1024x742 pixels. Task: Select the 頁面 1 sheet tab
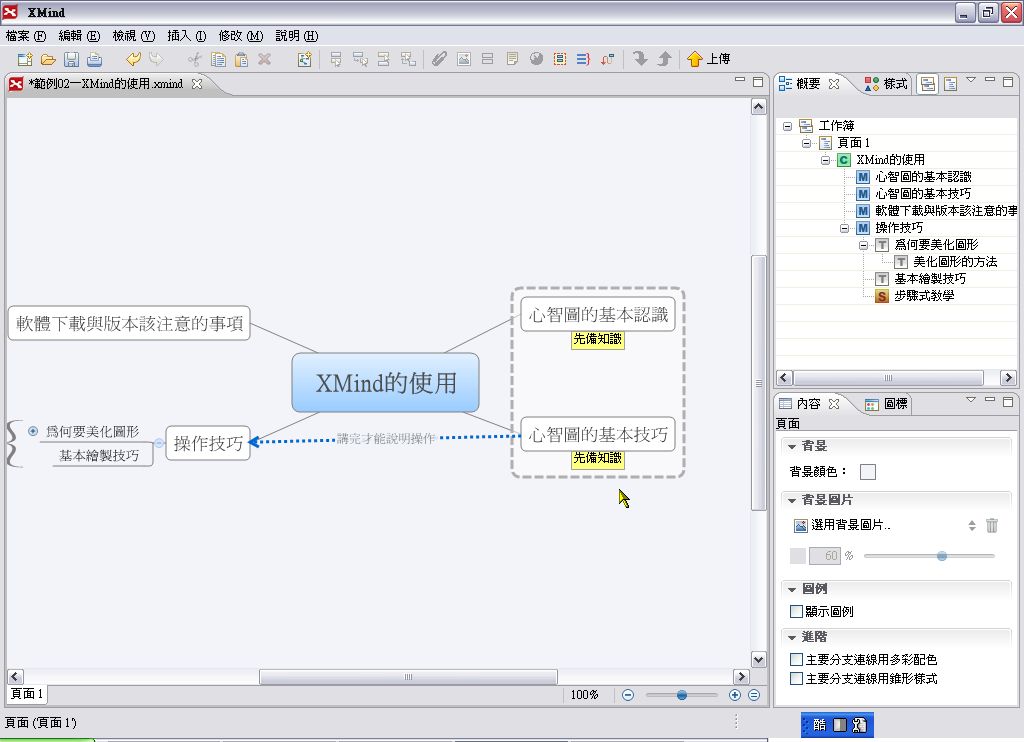pyautogui.click(x=27, y=694)
